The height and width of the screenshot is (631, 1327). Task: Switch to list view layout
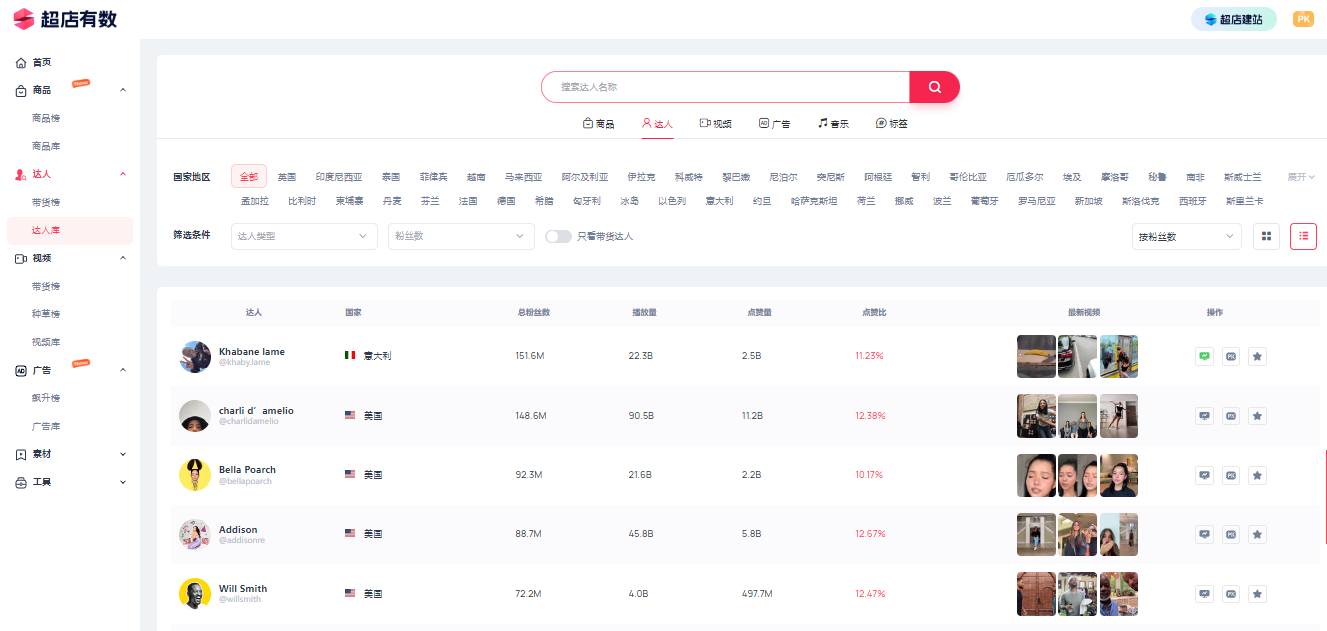(x=1303, y=236)
